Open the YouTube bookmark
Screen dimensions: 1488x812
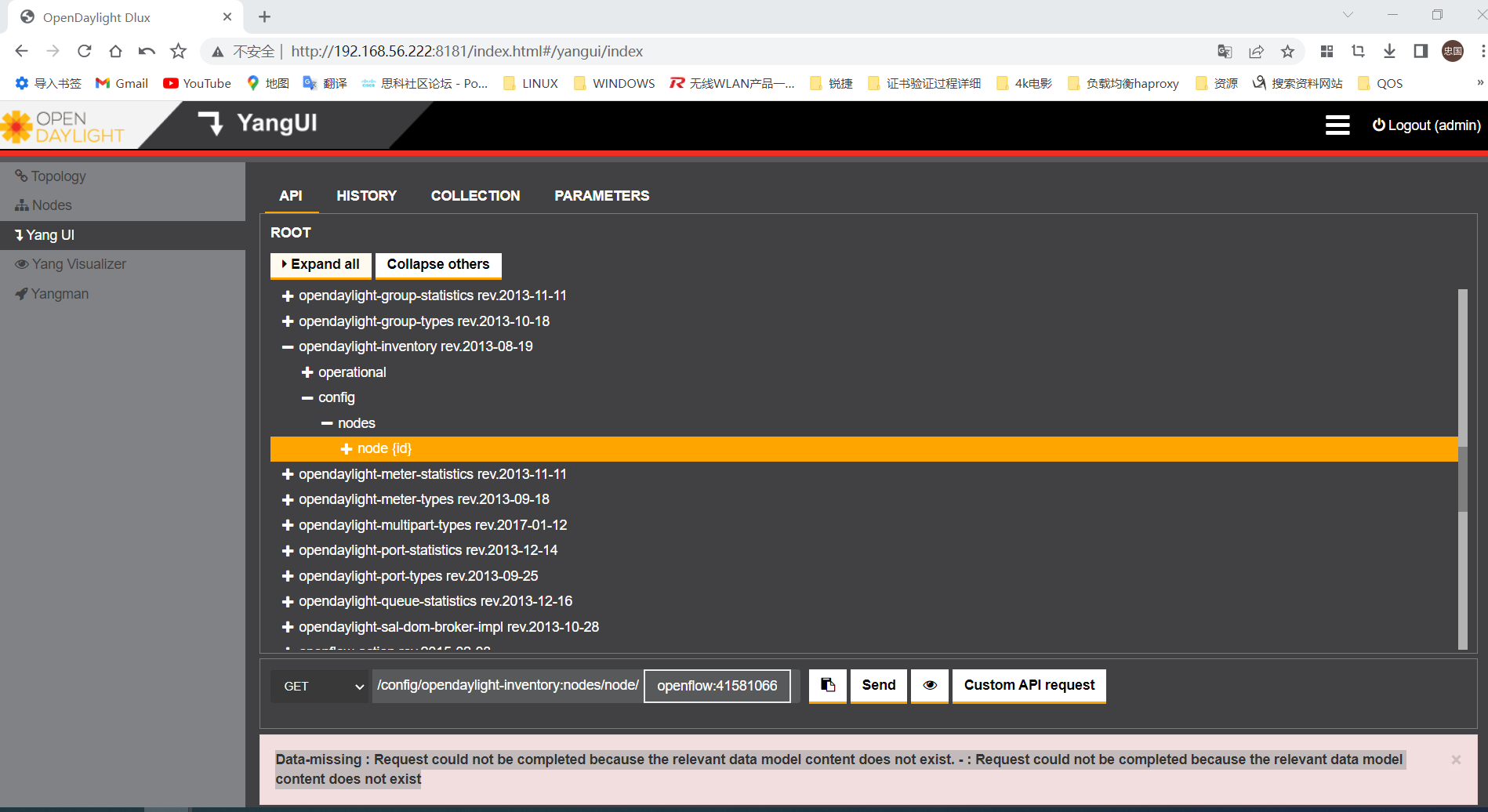point(197,83)
